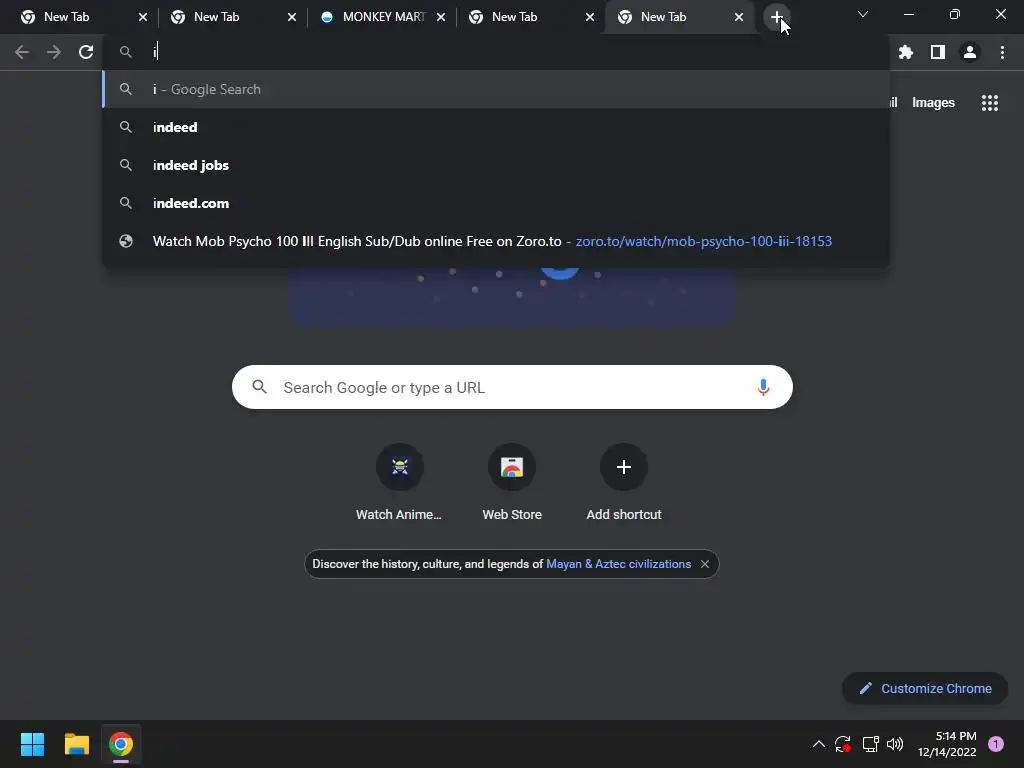Viewport: 1024px width, 768px height.
Task: Click Chrome icon in taskbar
Action: 121,744
